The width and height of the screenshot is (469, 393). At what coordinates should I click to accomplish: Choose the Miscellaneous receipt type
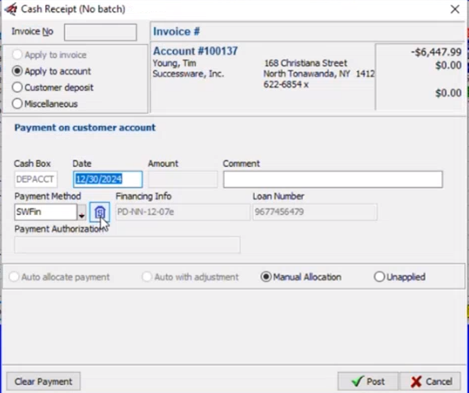(45, 104)
